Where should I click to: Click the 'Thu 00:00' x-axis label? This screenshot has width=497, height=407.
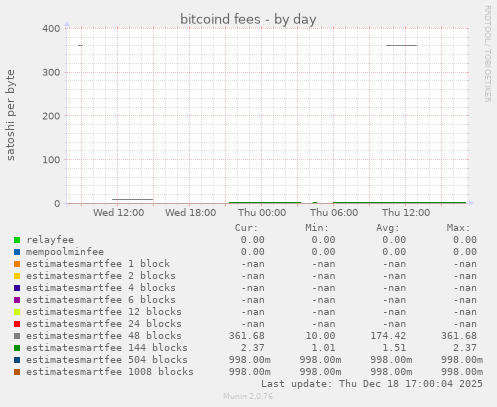tap(262, 213)
